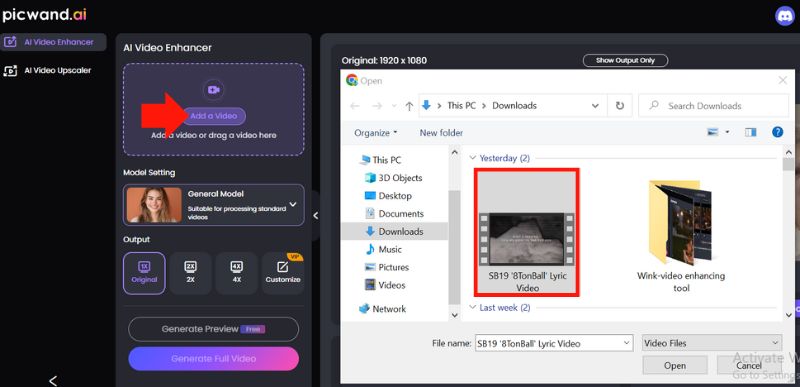Click Generate Full Video button

[213, 359]
